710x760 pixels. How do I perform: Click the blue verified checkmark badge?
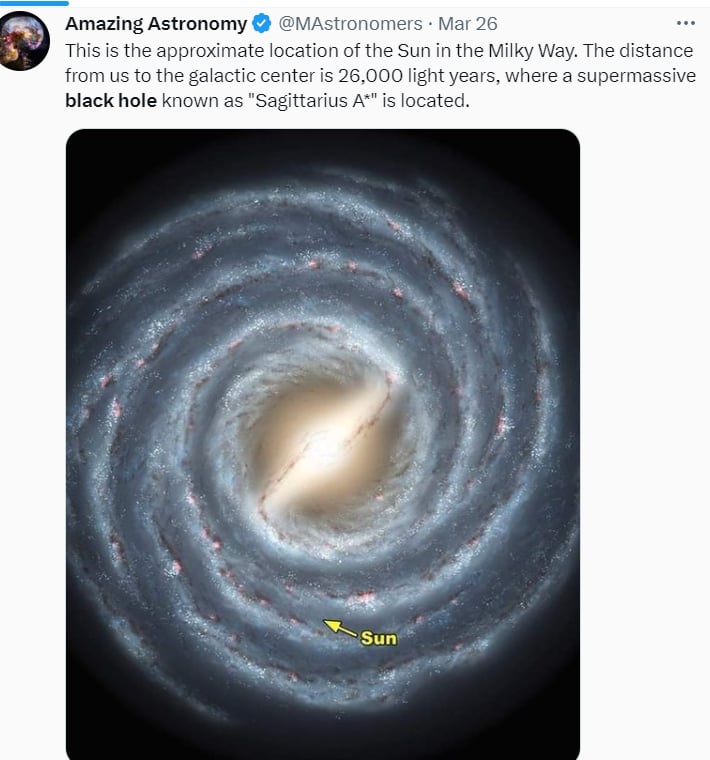click(x=262, y=24)
